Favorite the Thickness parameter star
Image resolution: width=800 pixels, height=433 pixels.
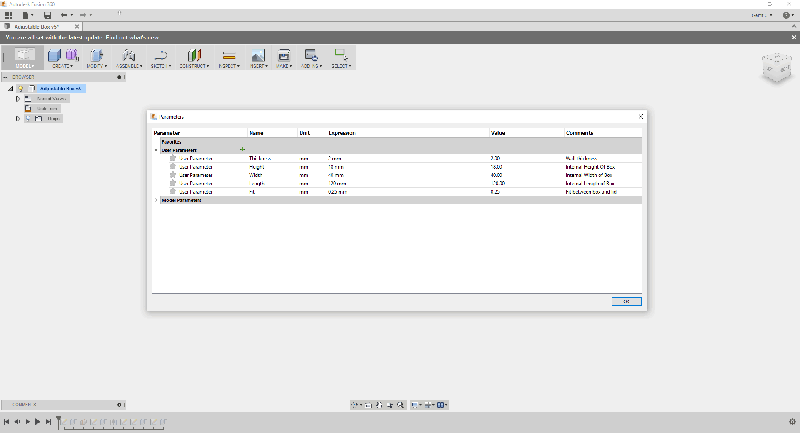[x=173, y=158]
